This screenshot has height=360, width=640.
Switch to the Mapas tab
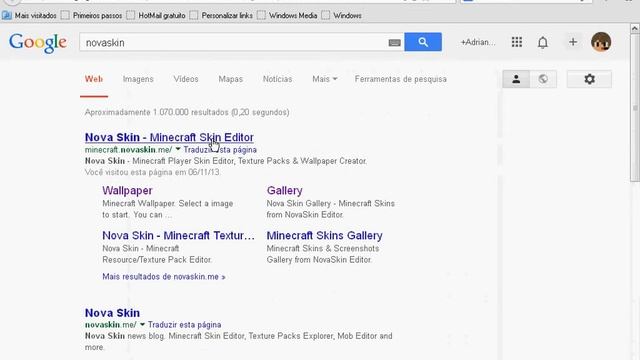[231, 79]
